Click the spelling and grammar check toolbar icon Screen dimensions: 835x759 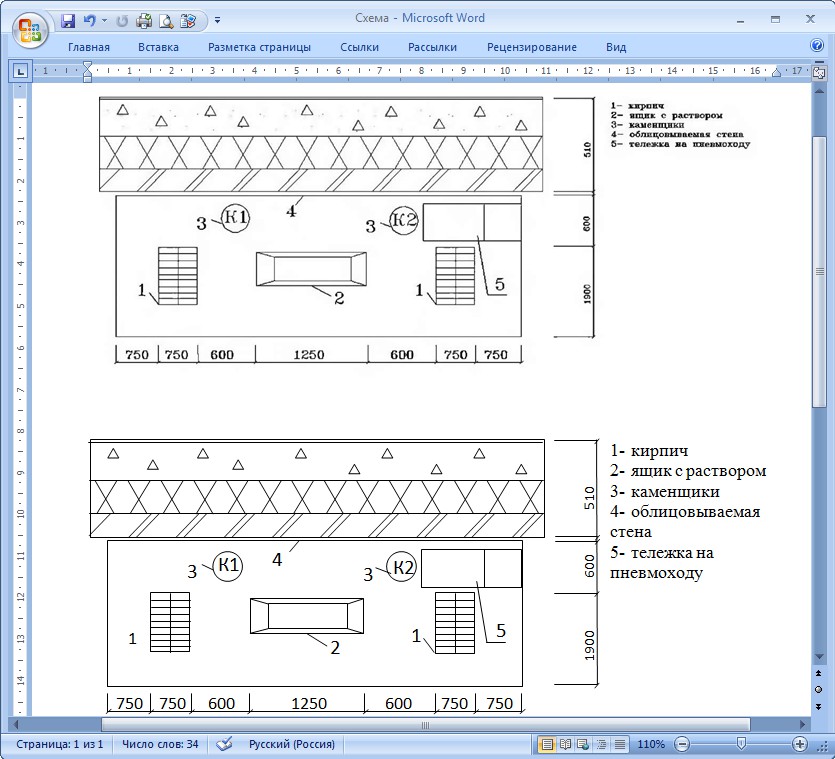click(188, 21)
